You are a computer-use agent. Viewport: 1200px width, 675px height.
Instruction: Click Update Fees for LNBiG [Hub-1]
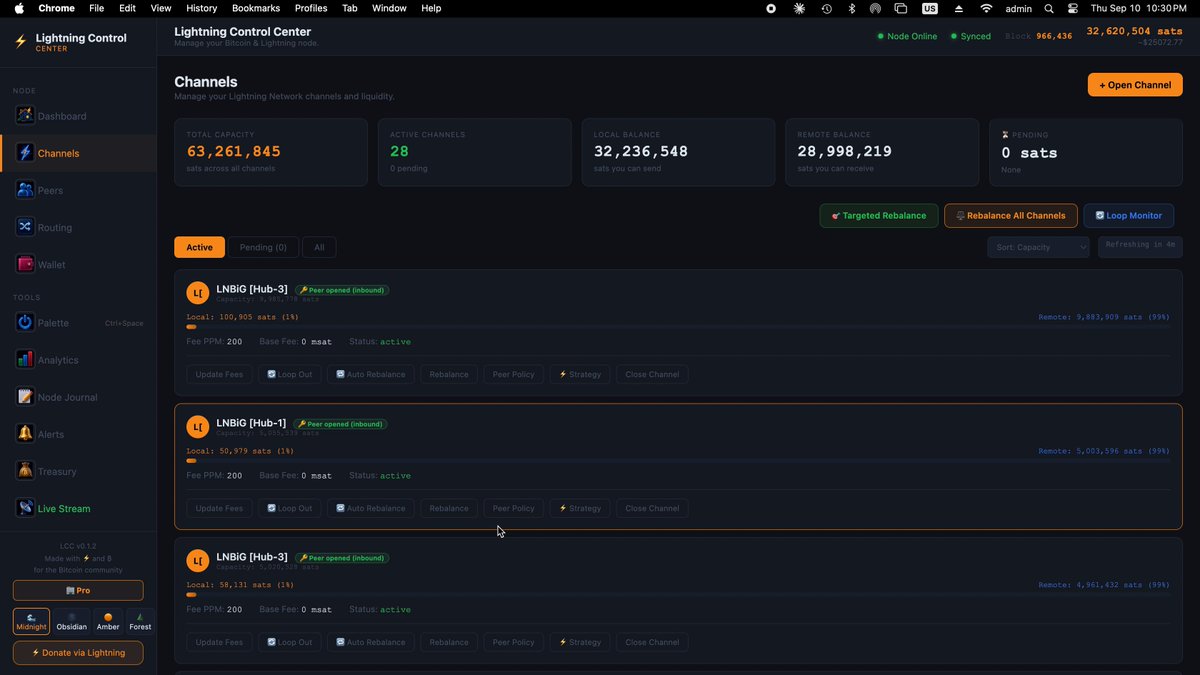[219, 508]
